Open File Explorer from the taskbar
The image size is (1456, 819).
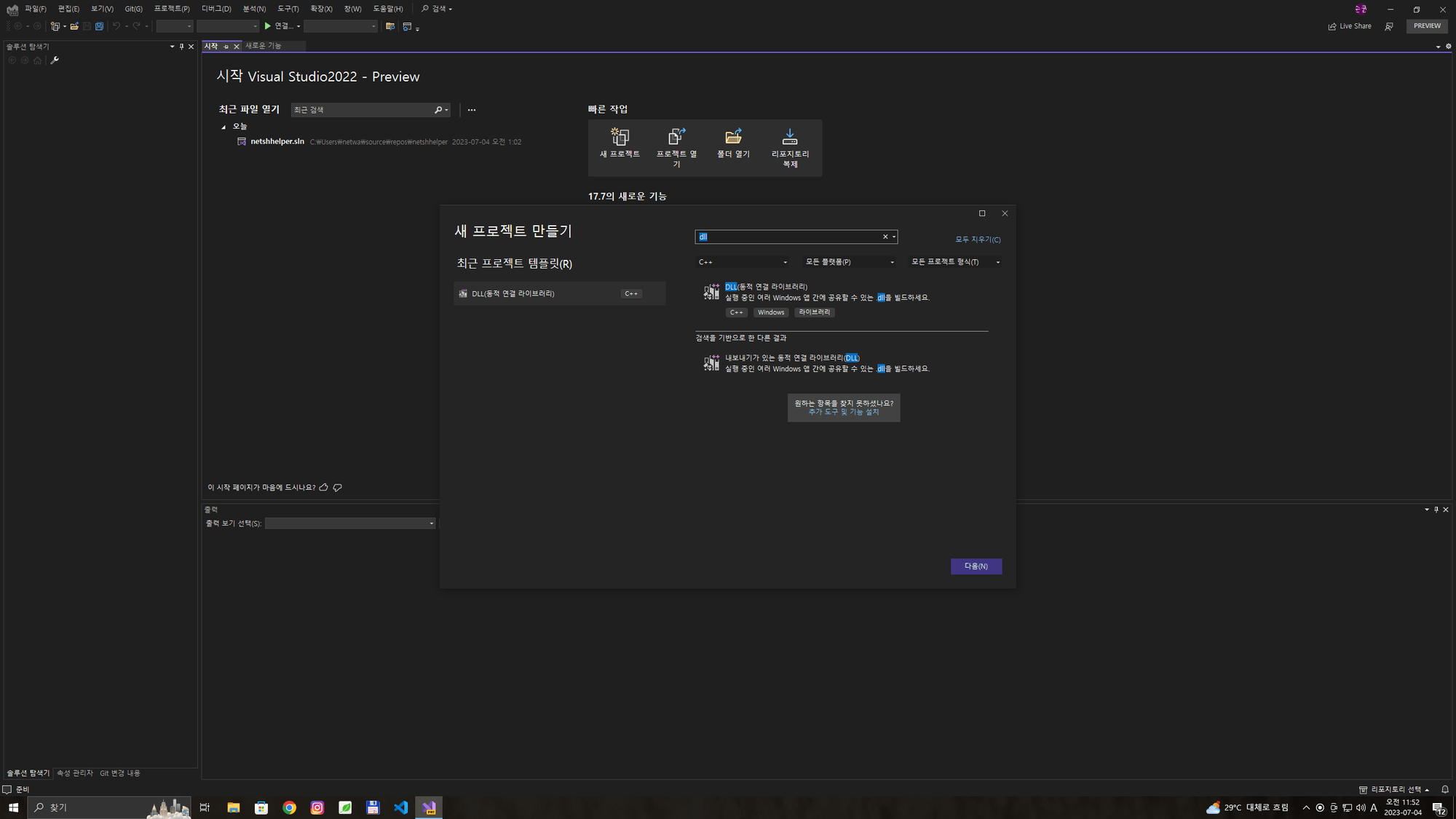coord(233,807)
